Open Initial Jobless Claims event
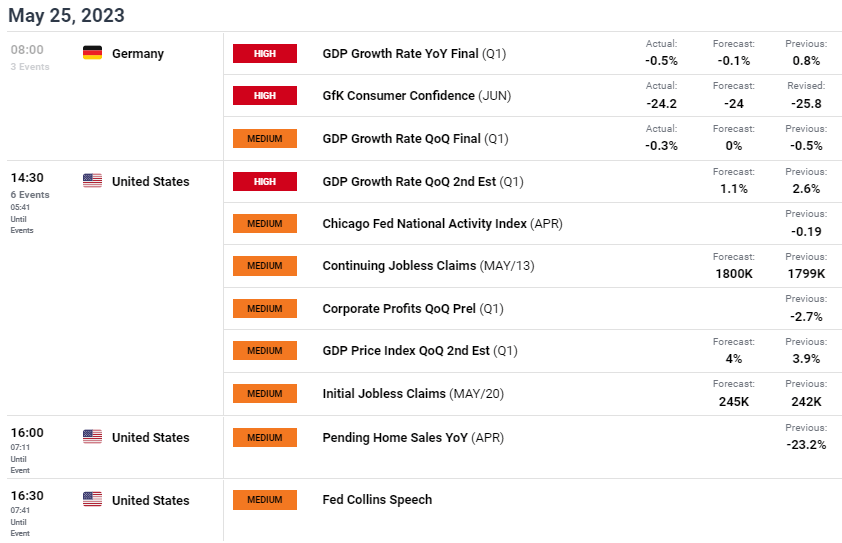Screen dimensions: 842x543 coord(413,394)
